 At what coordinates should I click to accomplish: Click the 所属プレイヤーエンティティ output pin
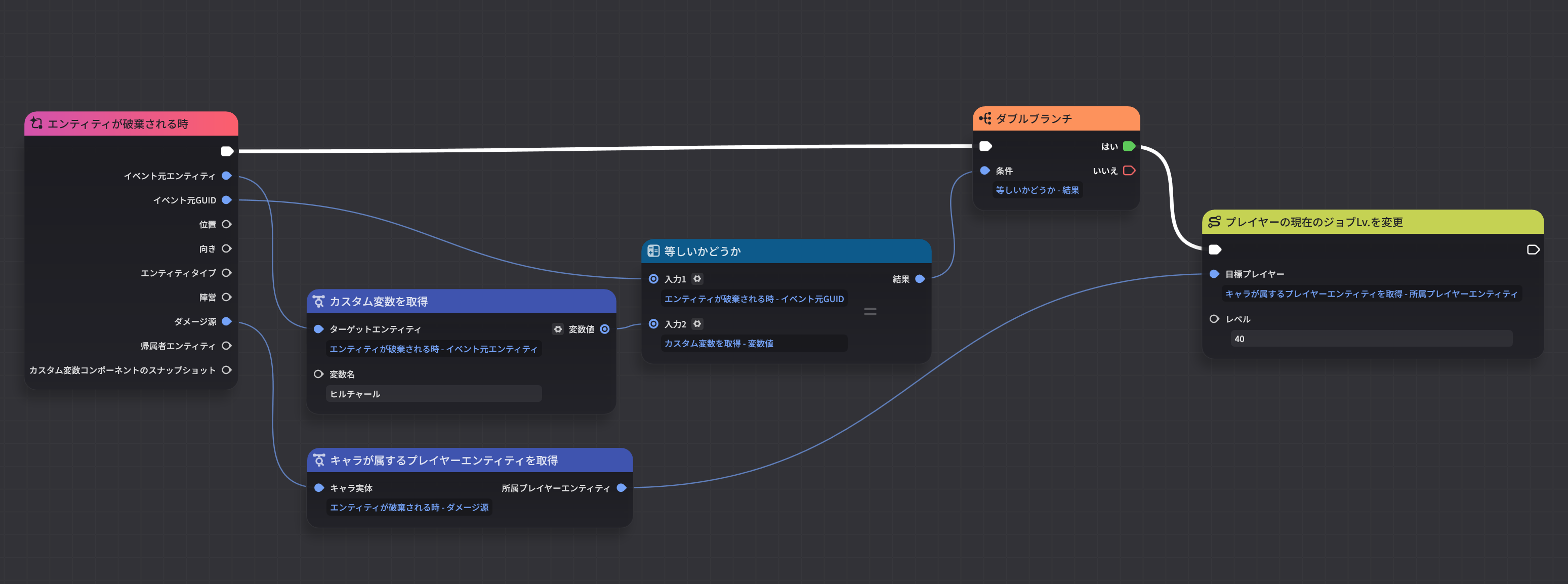tap(622, 487)
